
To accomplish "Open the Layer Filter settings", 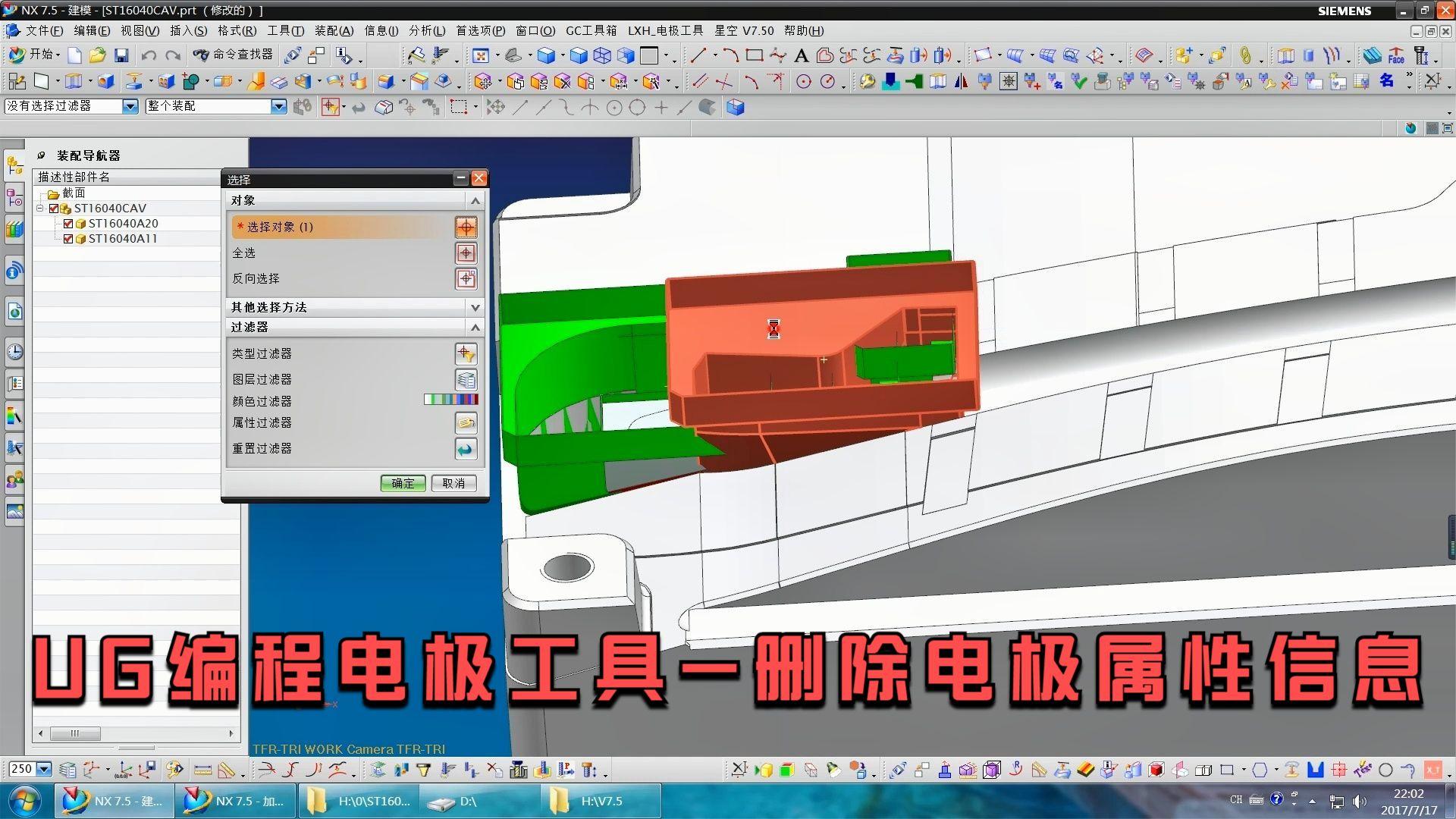I will 466,379.
